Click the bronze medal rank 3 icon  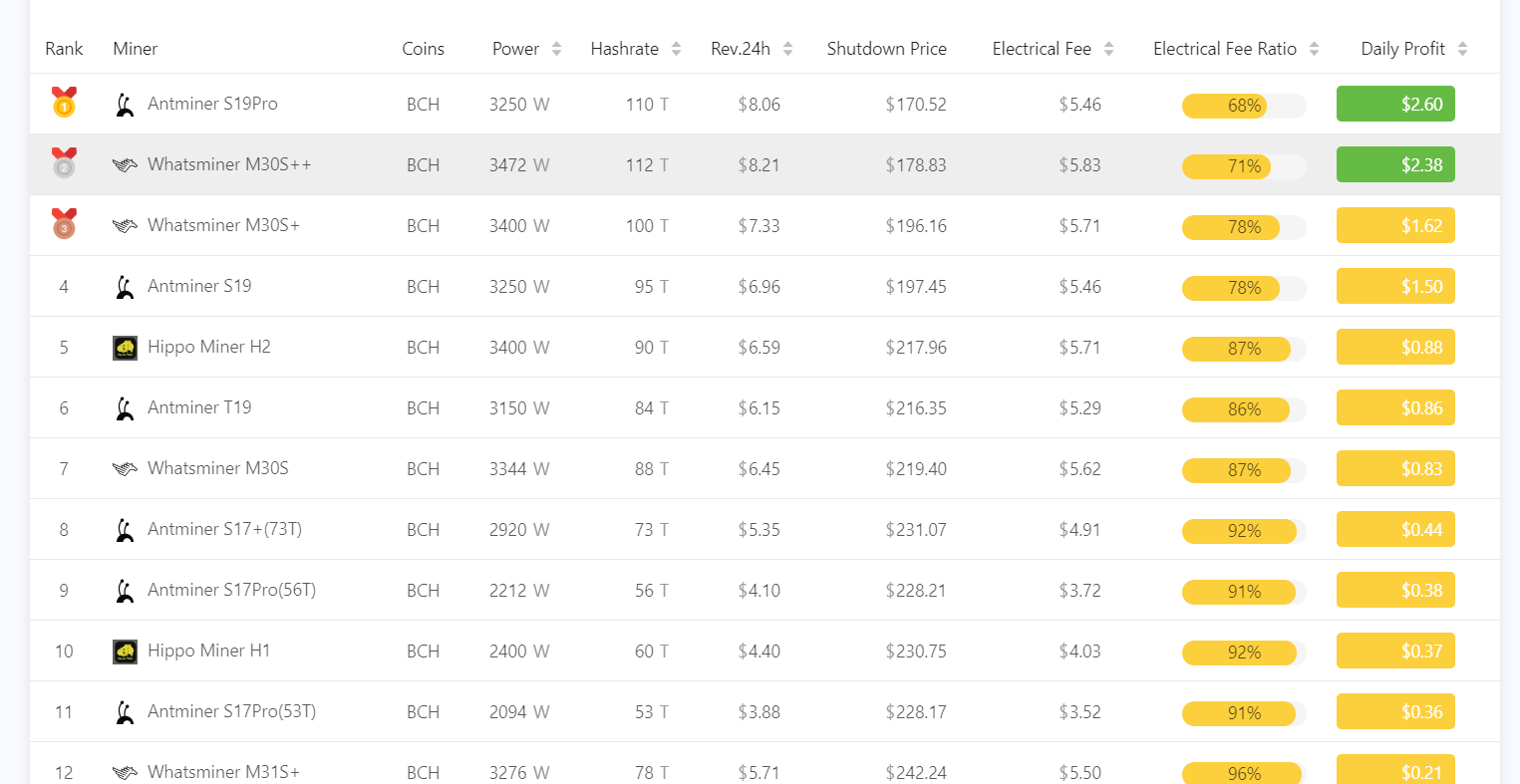point(64,224)
